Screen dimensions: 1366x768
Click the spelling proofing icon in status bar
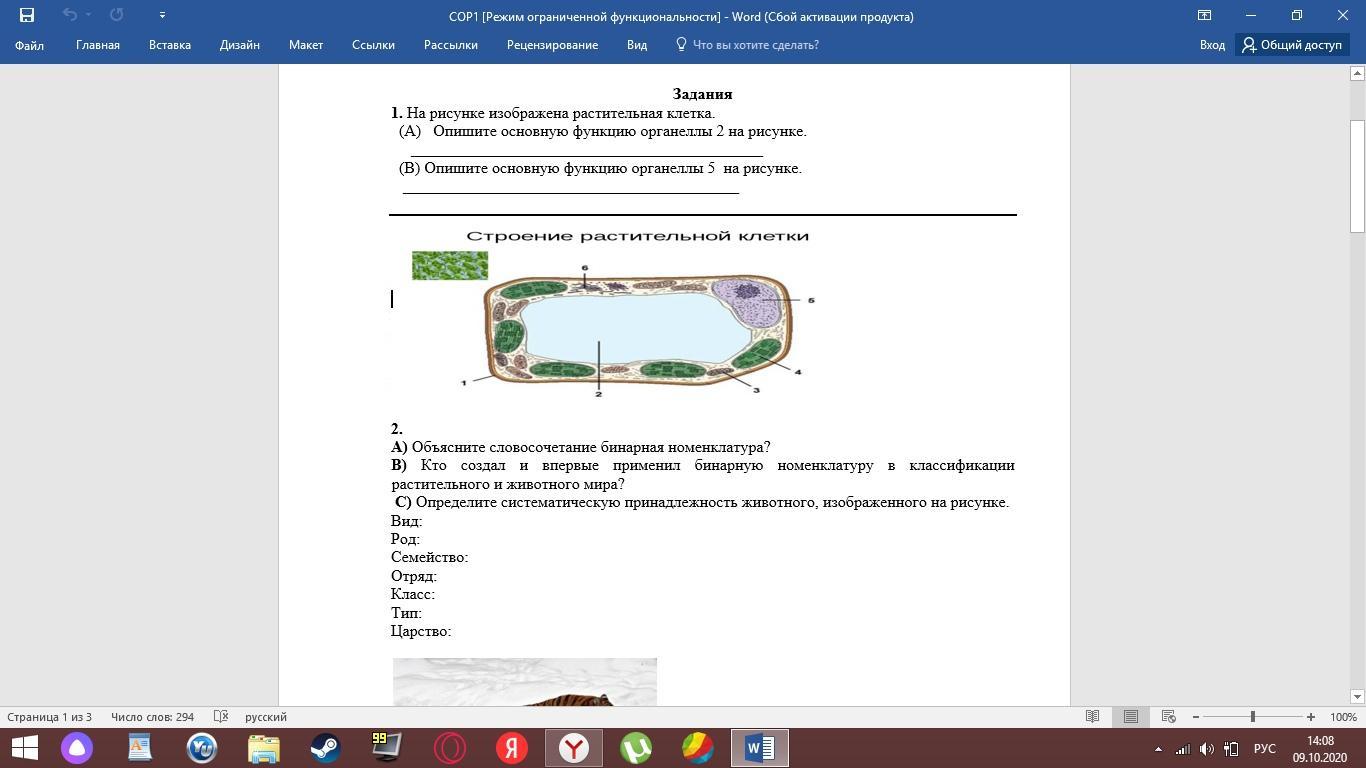pyautogui.click(x=221, y=716)
